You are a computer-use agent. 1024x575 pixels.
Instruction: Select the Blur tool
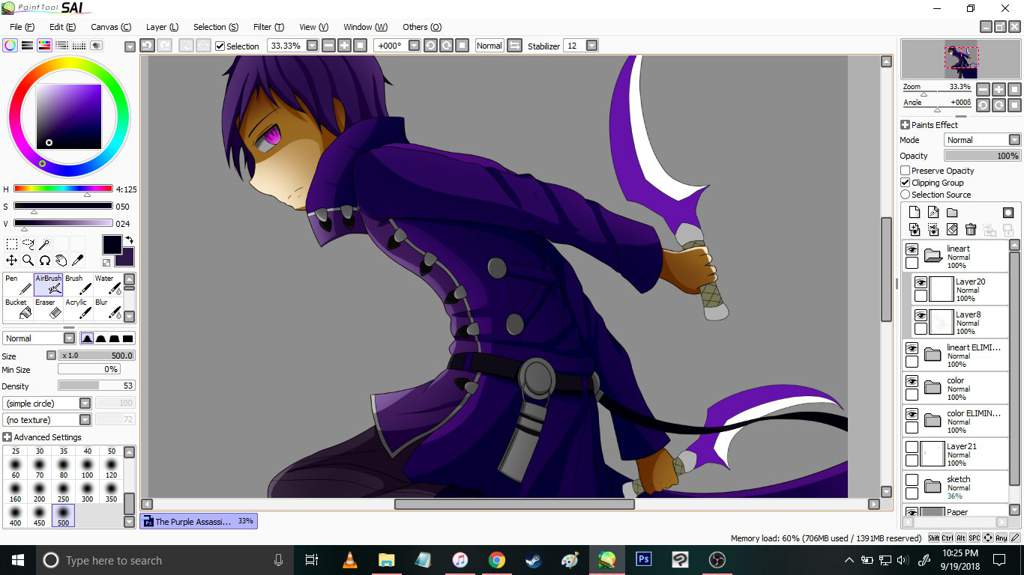(x=108, y=309)
